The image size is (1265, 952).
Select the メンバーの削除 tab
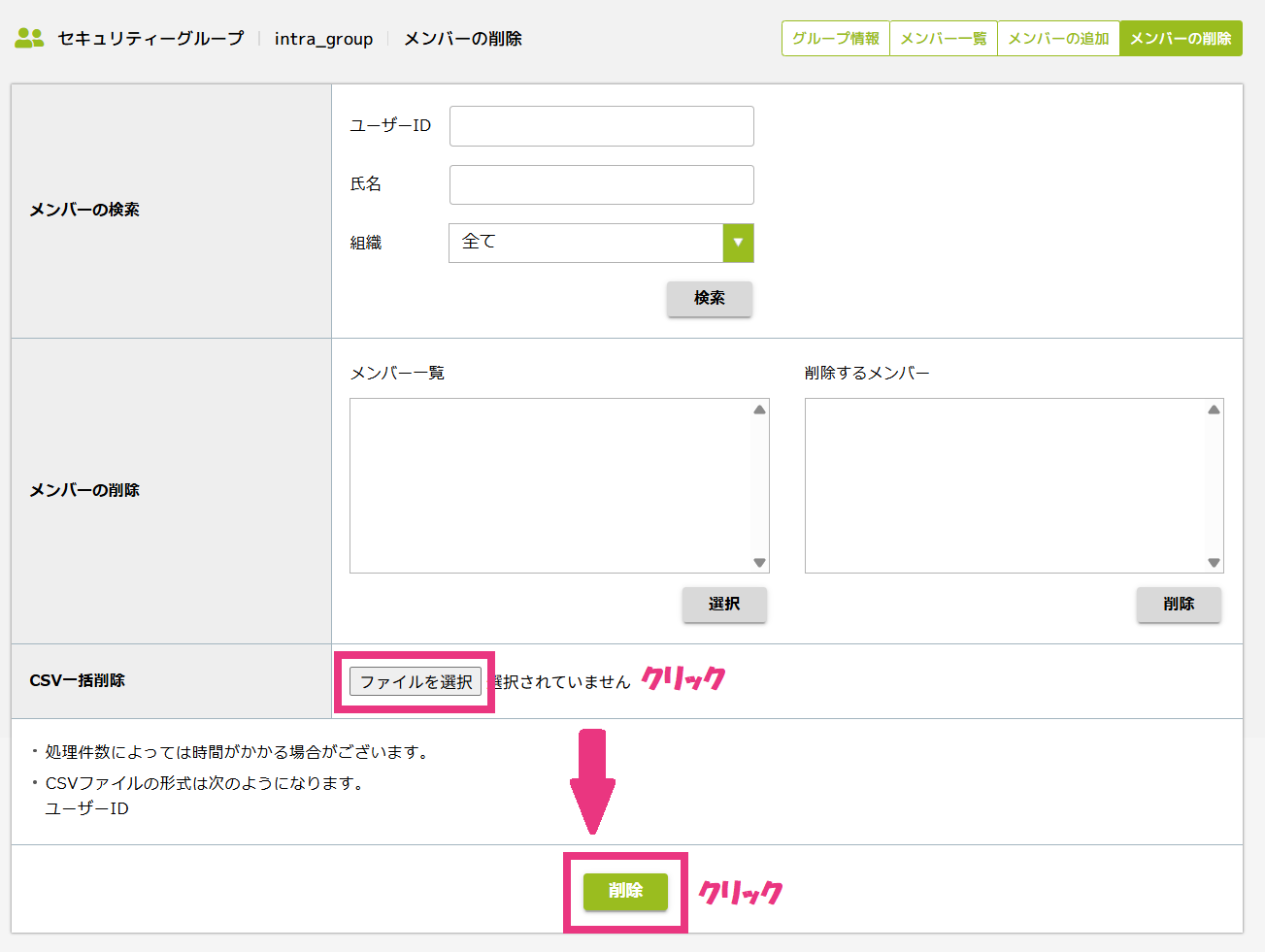pyautogui.click(x=1181, y=39)
